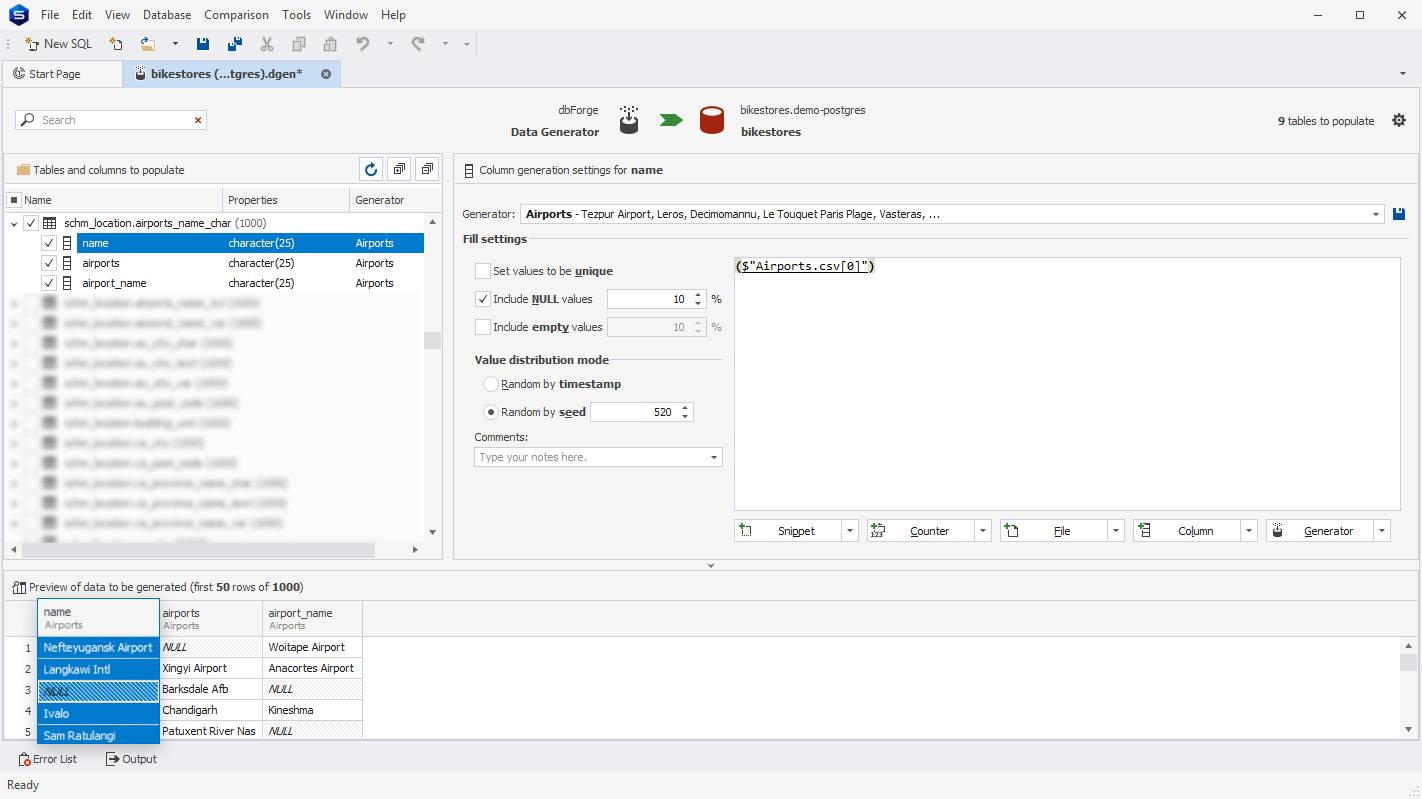
Task: Click the Save All icon
Action: 235,44
